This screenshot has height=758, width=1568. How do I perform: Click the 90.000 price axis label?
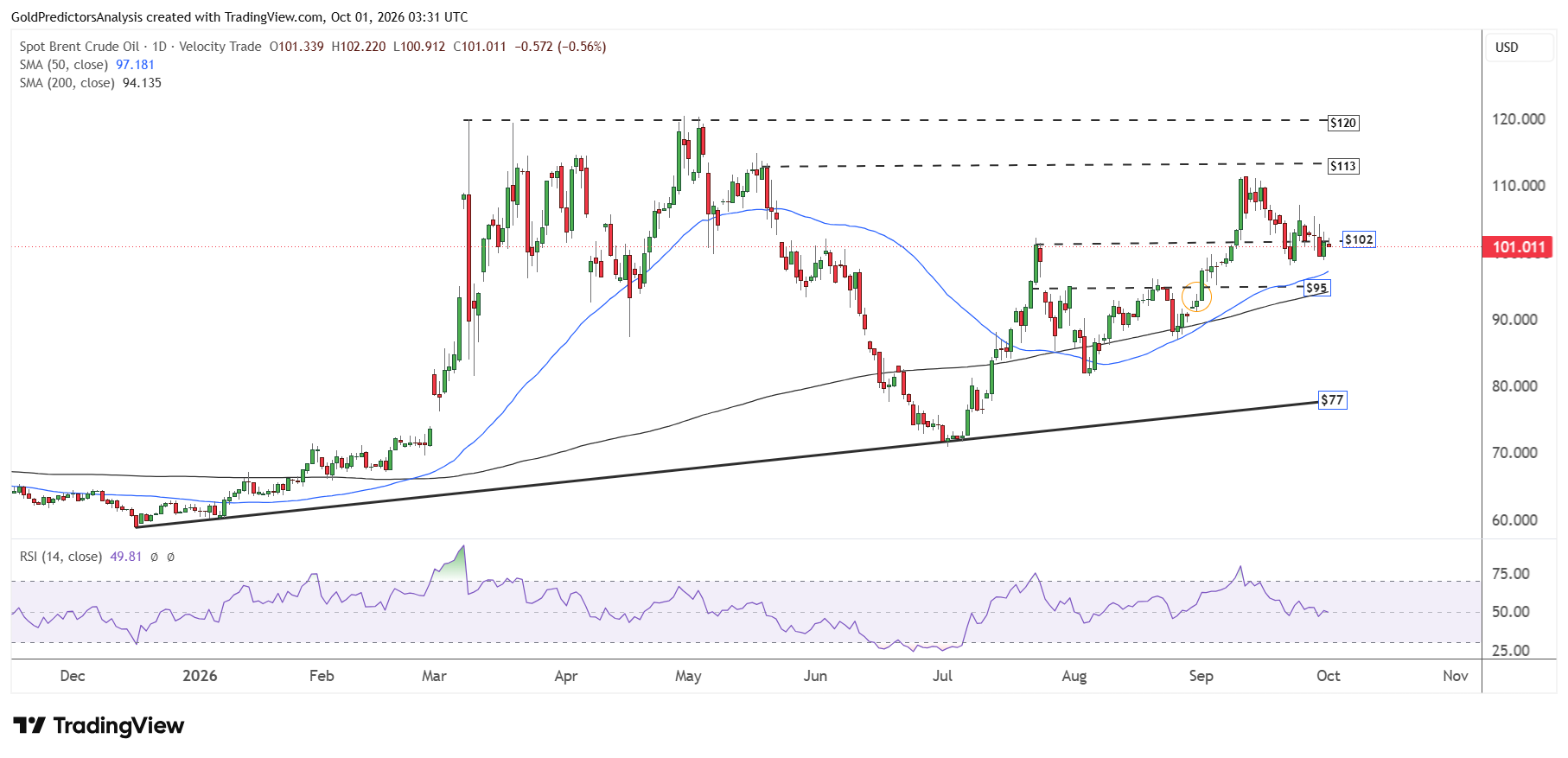(x=1515, y=320)
